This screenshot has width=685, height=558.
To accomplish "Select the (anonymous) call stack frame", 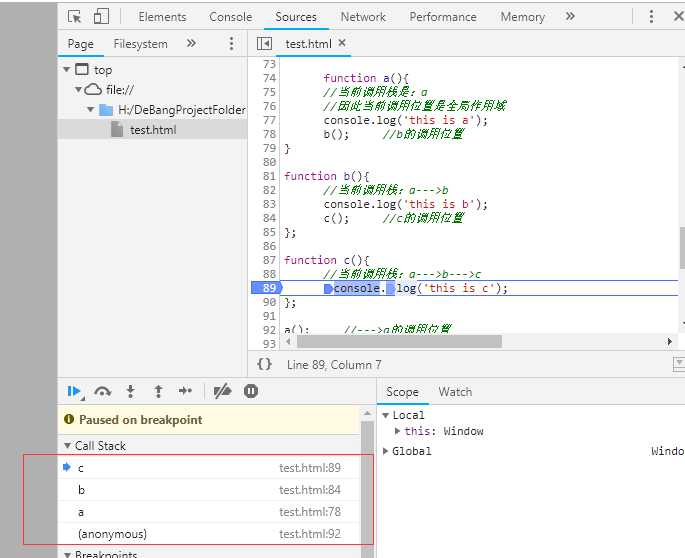I will 210,534.
